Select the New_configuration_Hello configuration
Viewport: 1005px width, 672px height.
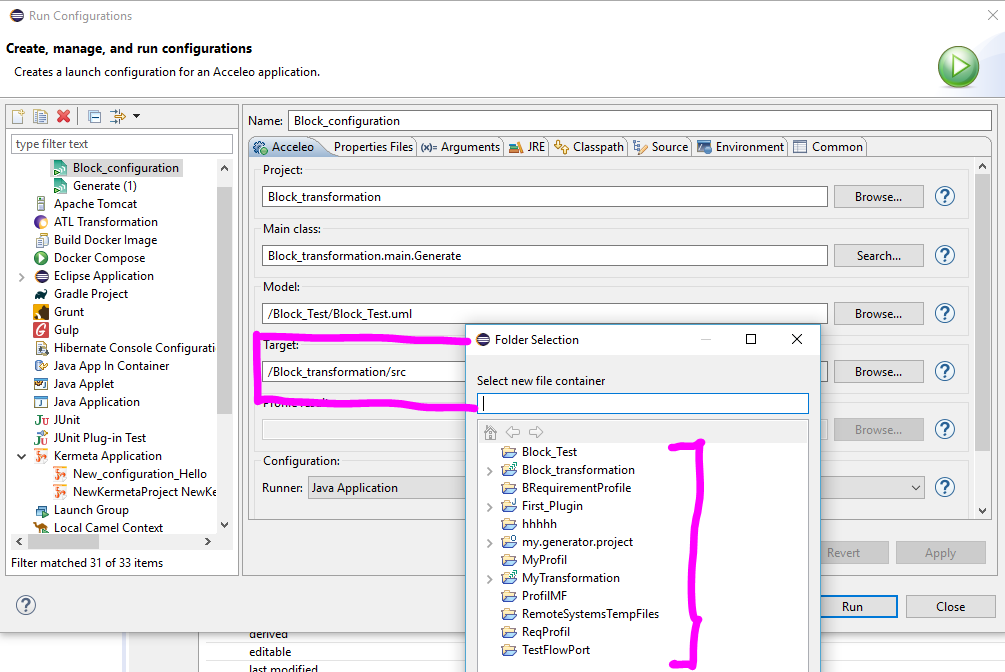coord(139,474)
